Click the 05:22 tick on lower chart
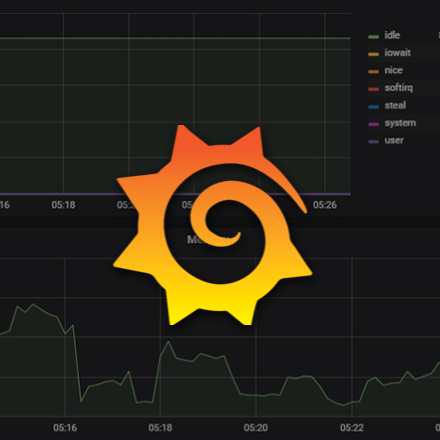Viewport: 440px width, 440px height. click(x=352, y=428)
